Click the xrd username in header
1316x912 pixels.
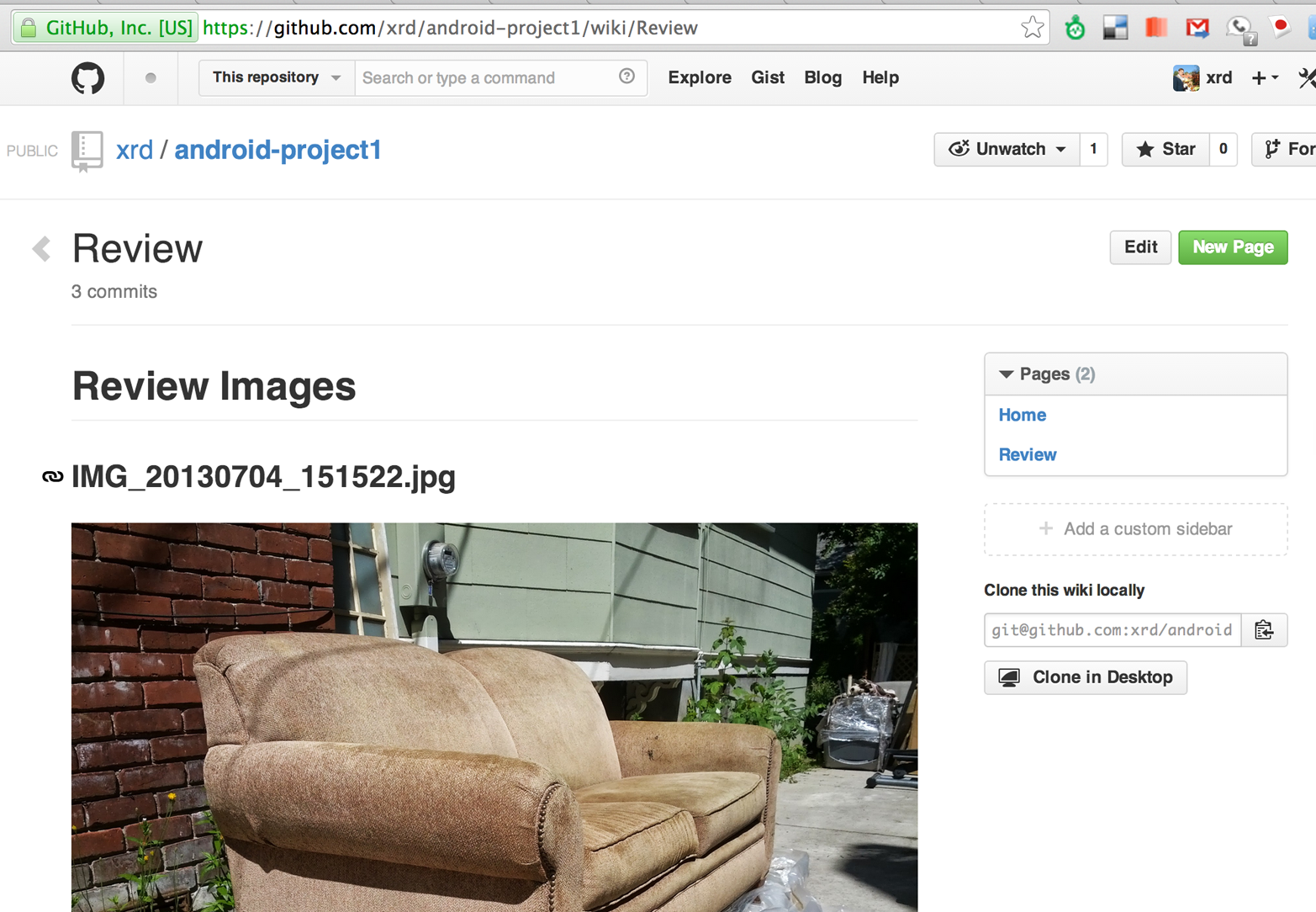coord(1219,78)
